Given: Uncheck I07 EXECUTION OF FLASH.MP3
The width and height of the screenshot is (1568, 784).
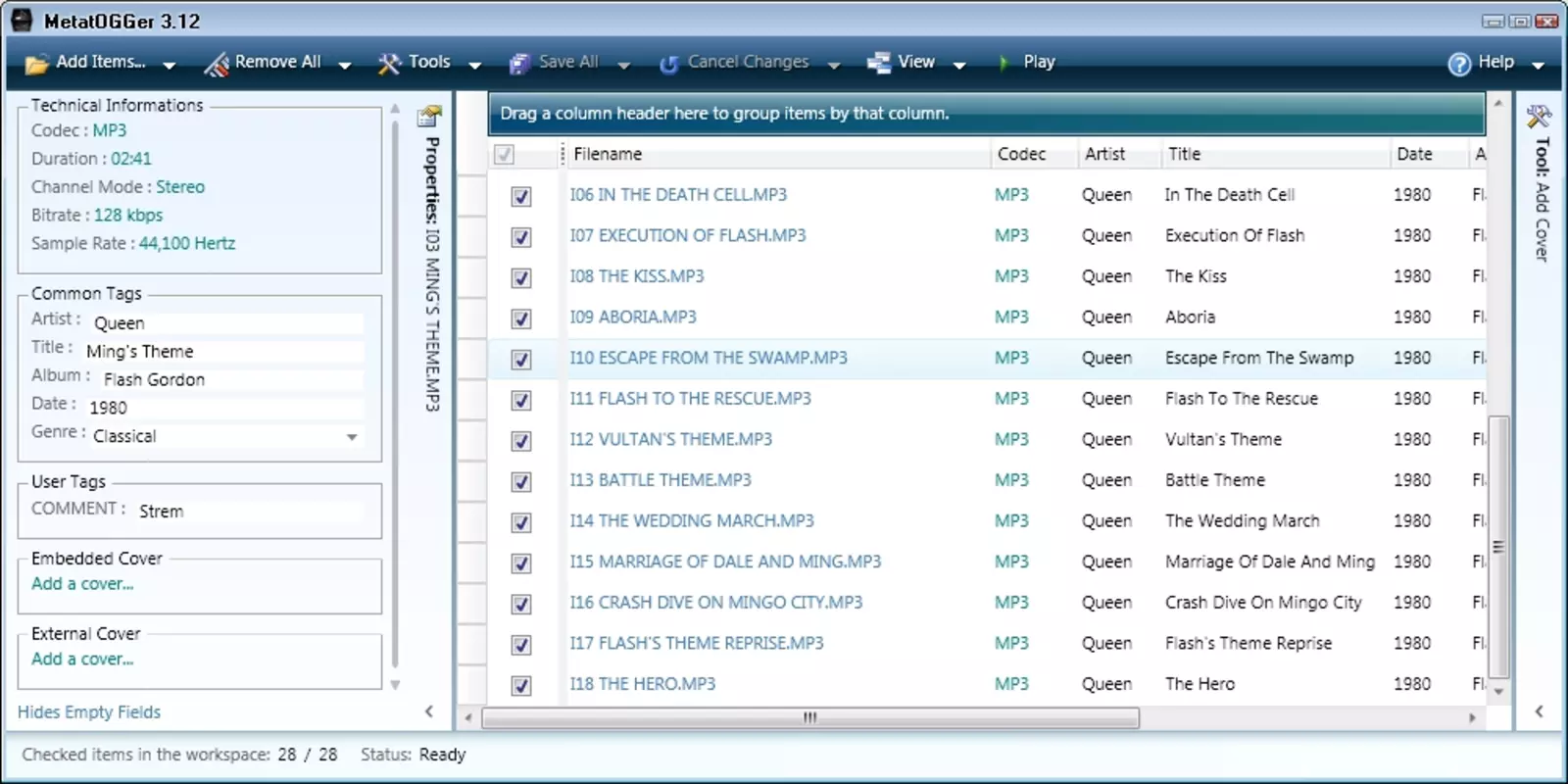Looking at the screenshot, I should pos(521,237).
